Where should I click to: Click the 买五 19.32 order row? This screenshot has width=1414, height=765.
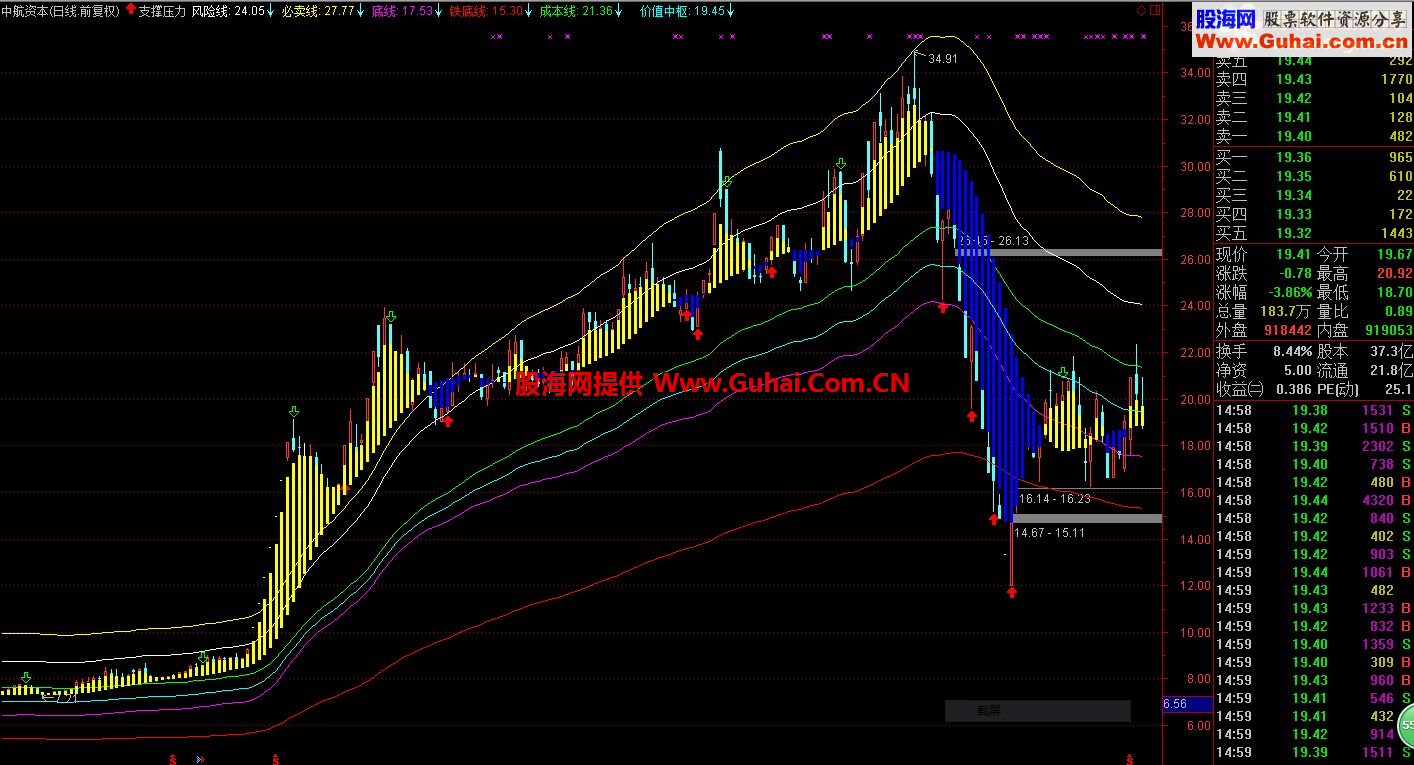[x=1314, y=233]
